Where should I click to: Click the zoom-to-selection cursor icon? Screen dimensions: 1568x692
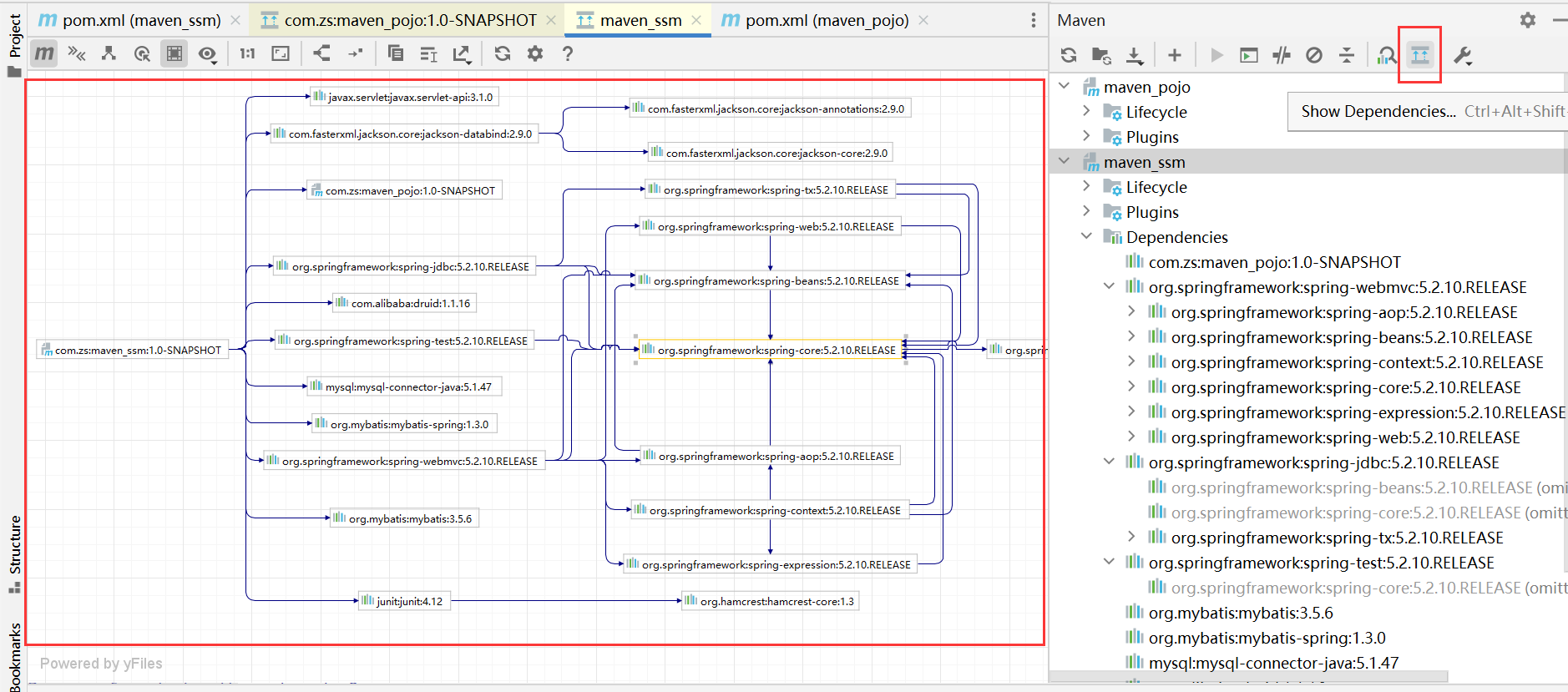(x=142, y=53)
